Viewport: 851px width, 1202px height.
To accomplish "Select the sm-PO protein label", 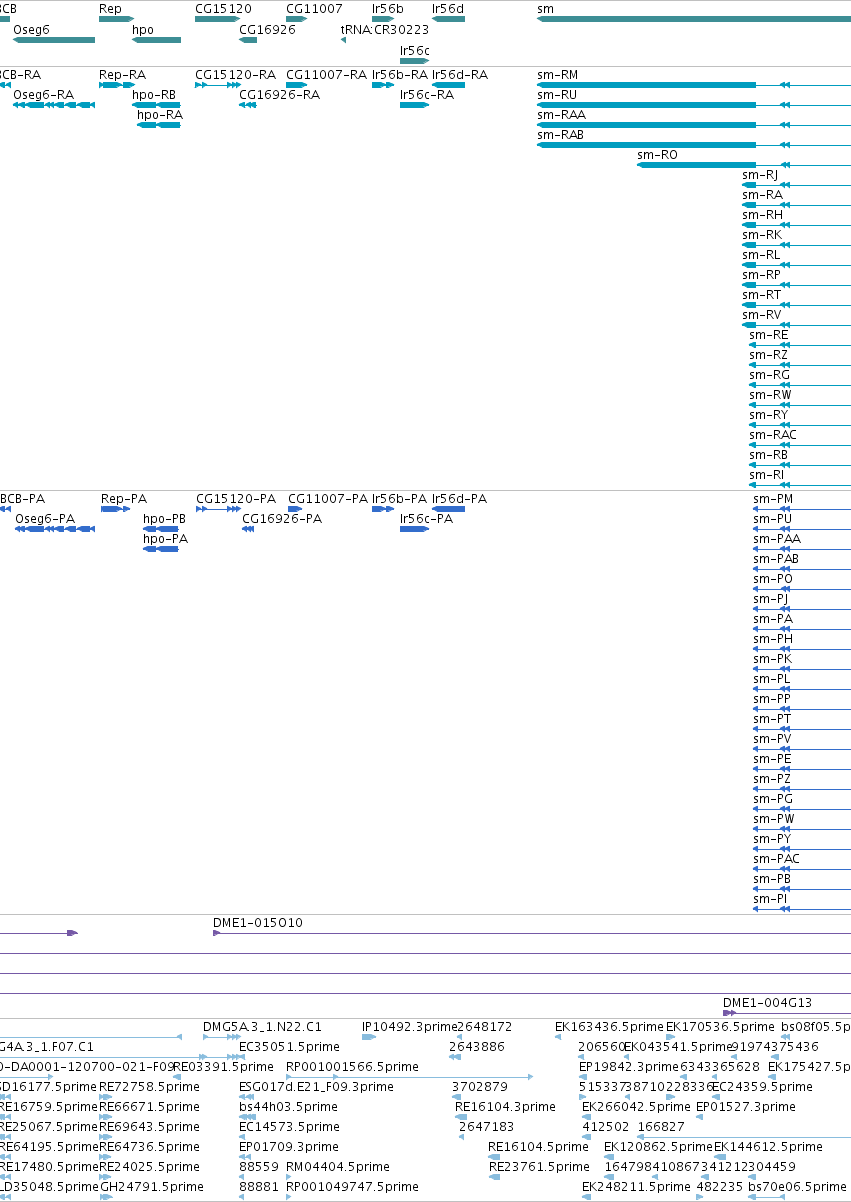I will coord(773,579).
